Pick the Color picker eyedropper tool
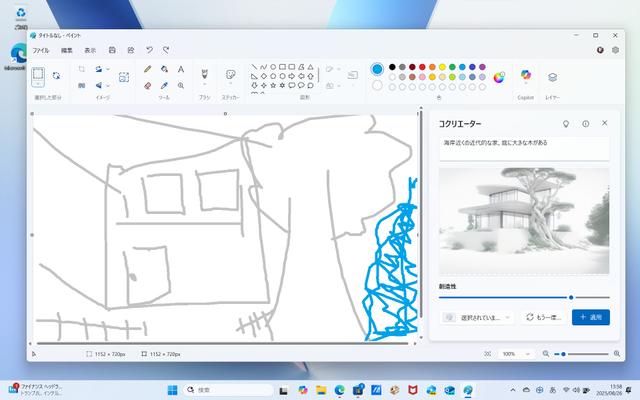This screenshot has height=400, width=640. (164, 85)
